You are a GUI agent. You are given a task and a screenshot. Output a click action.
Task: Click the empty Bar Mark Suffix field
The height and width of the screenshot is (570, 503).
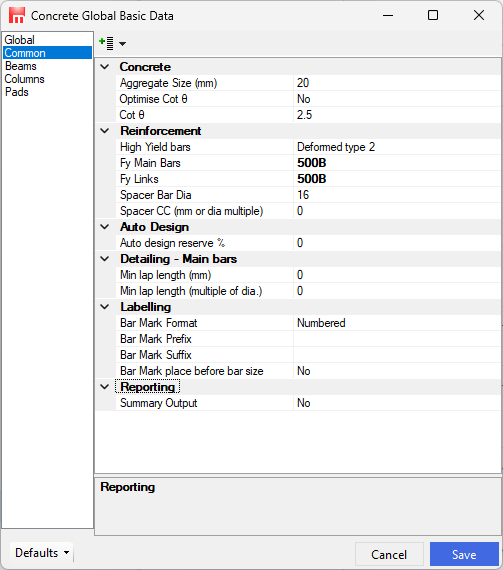point(397,355)
